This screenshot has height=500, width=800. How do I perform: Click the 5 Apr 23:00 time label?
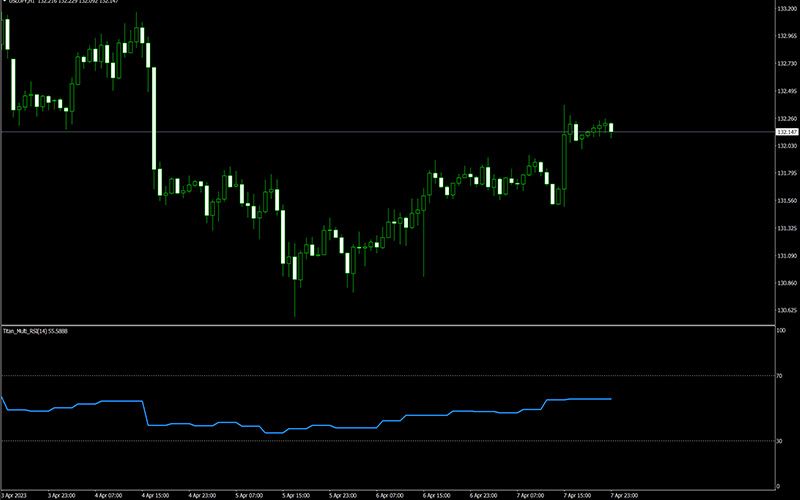[x=343, y=495]
